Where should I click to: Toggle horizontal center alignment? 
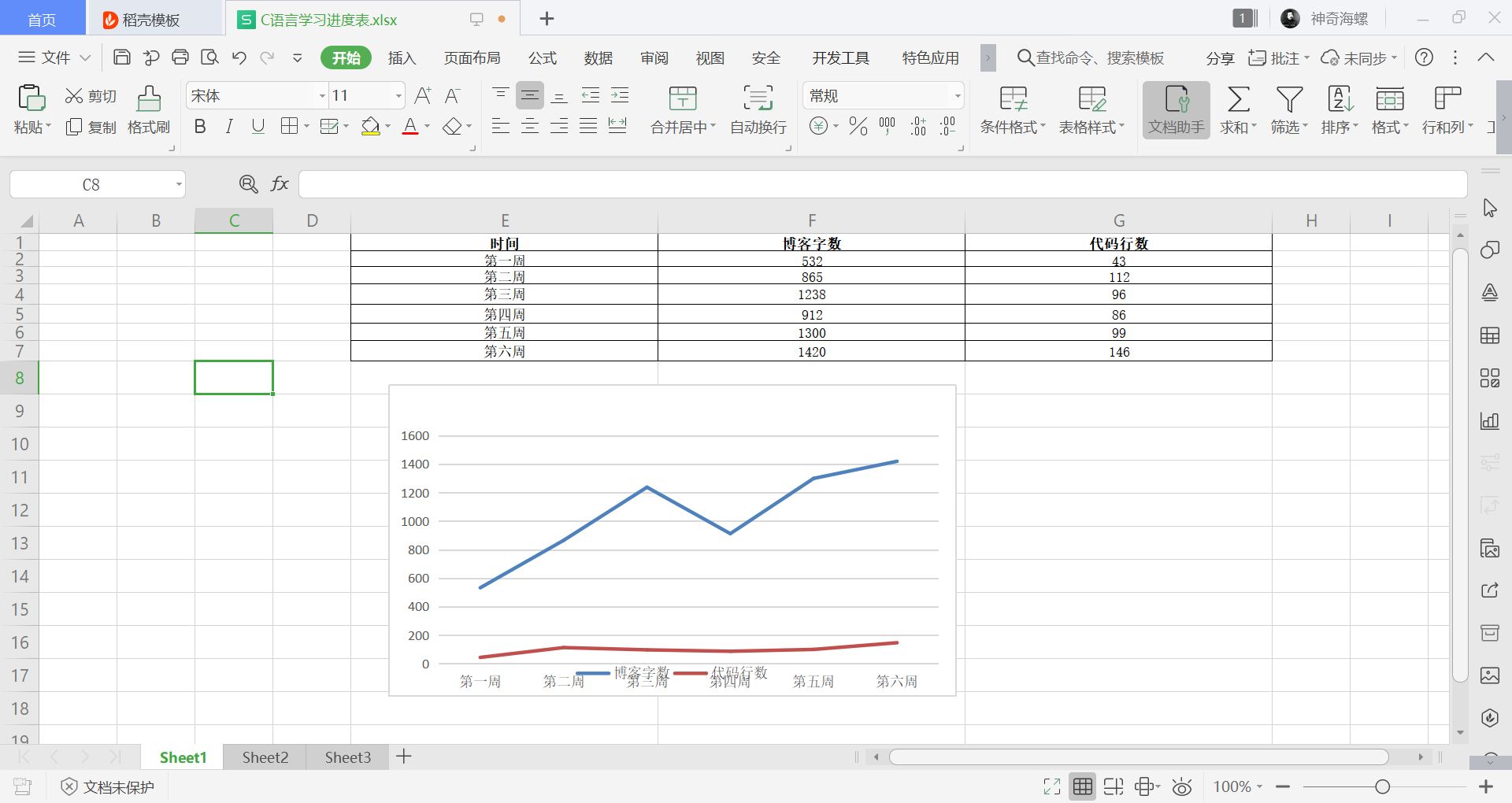(530, 126)
